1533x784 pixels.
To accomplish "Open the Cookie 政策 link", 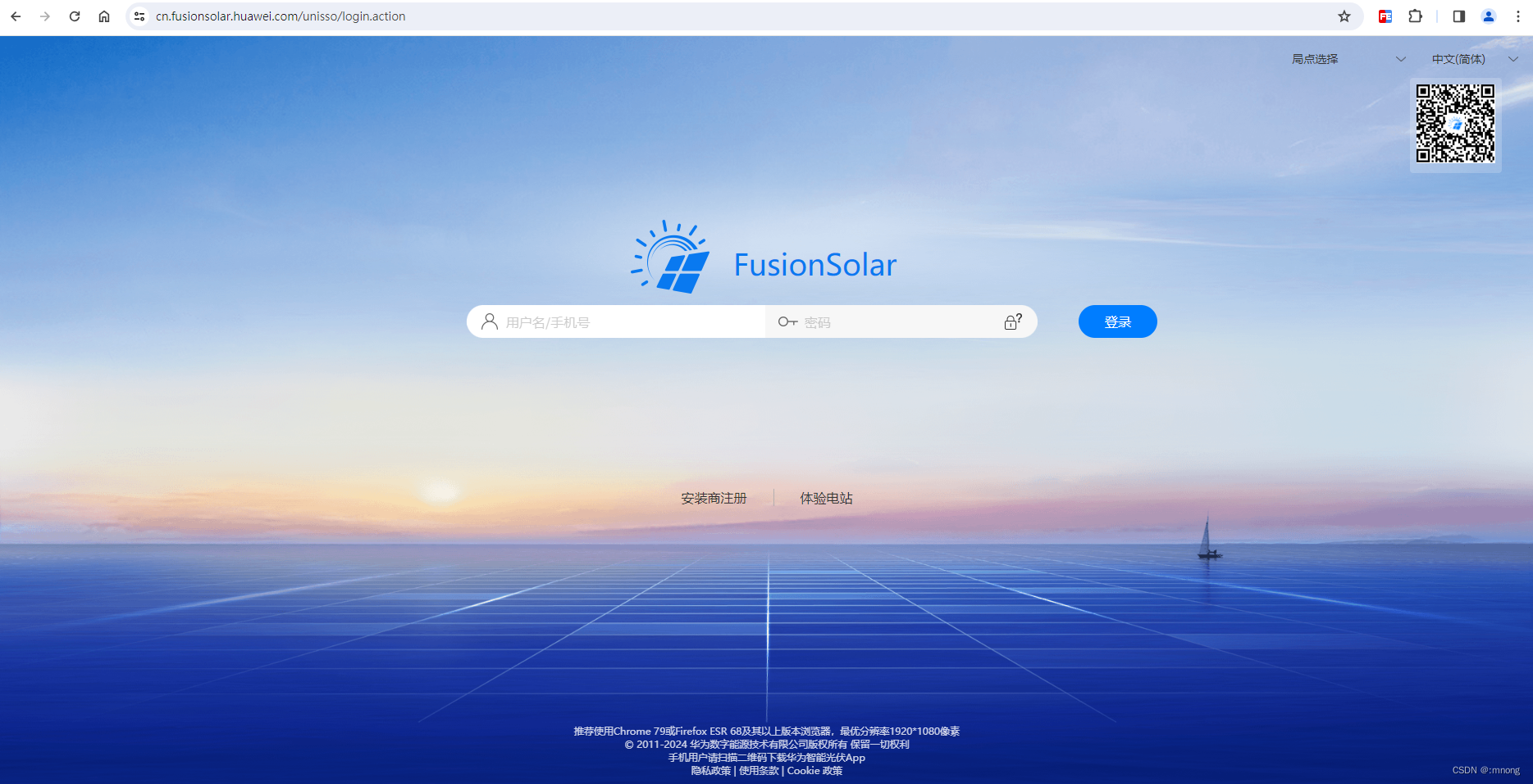I will (814, 771).
